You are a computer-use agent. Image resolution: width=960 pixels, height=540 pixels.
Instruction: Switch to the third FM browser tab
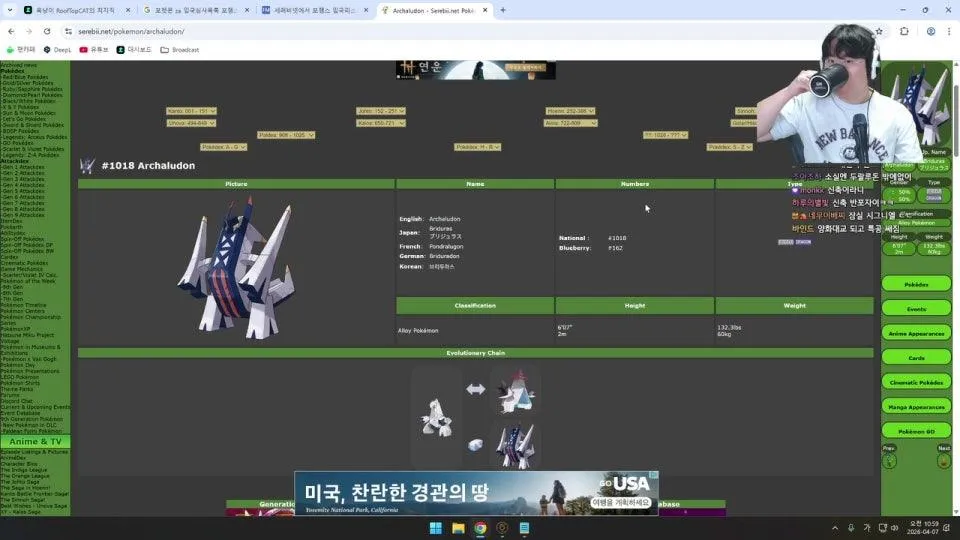(x=315, y=10)
